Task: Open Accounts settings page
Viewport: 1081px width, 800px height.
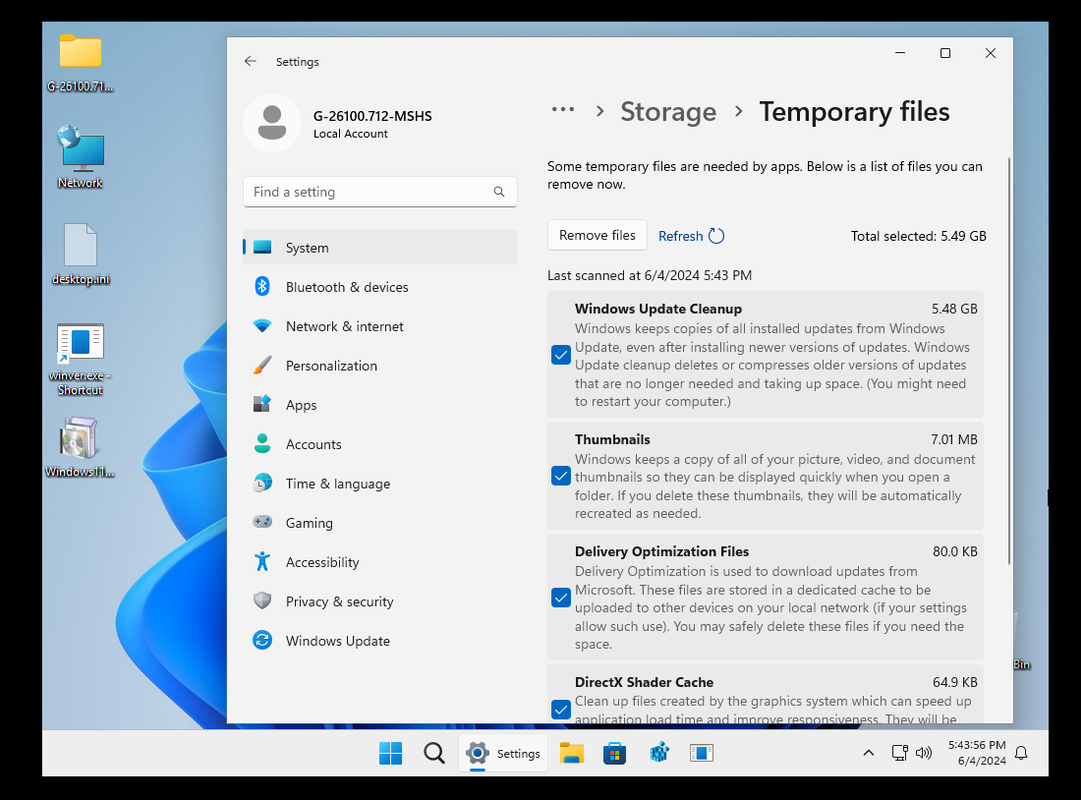Action: (x=380, y=443)
